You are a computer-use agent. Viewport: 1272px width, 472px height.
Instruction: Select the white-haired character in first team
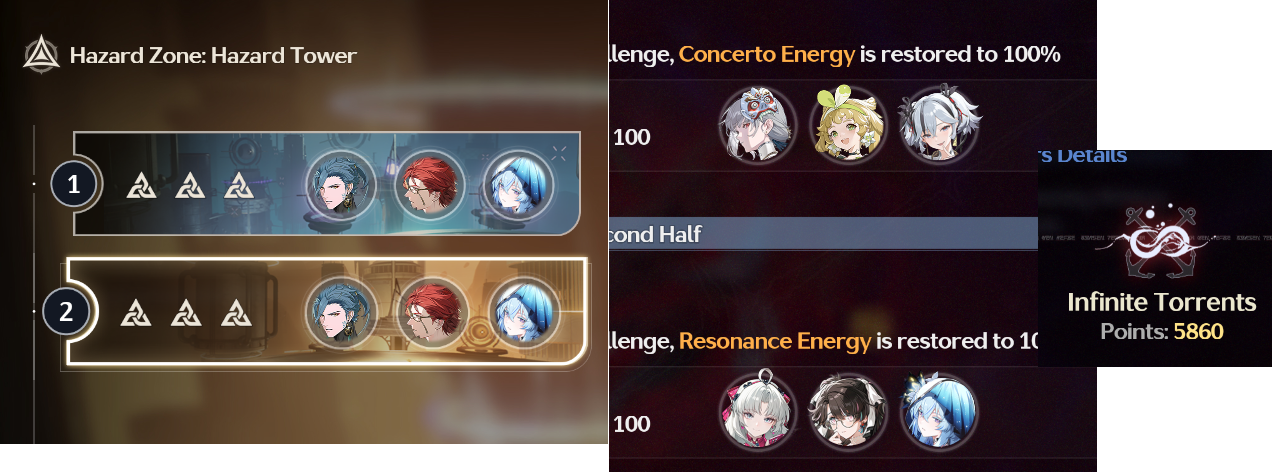click(x=938, y=126)
